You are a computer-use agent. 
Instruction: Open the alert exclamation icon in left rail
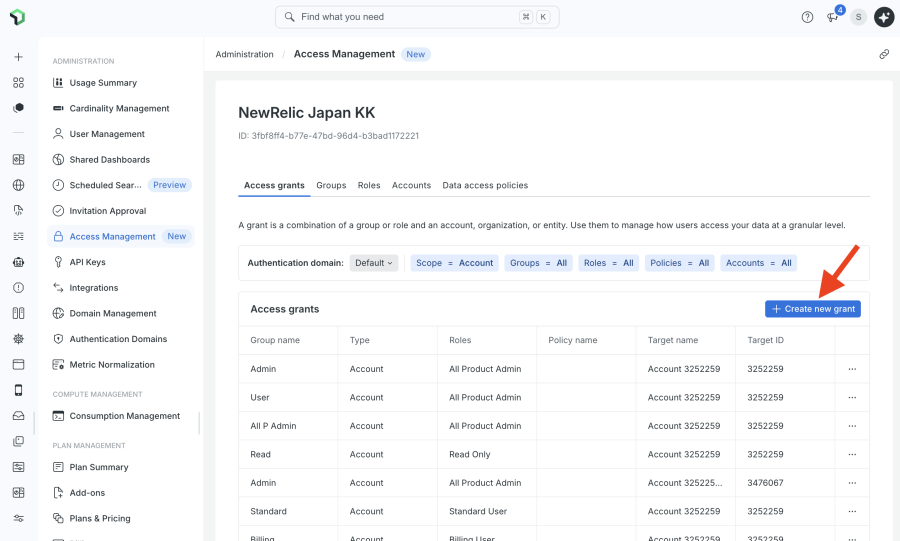tap(18, 287)
